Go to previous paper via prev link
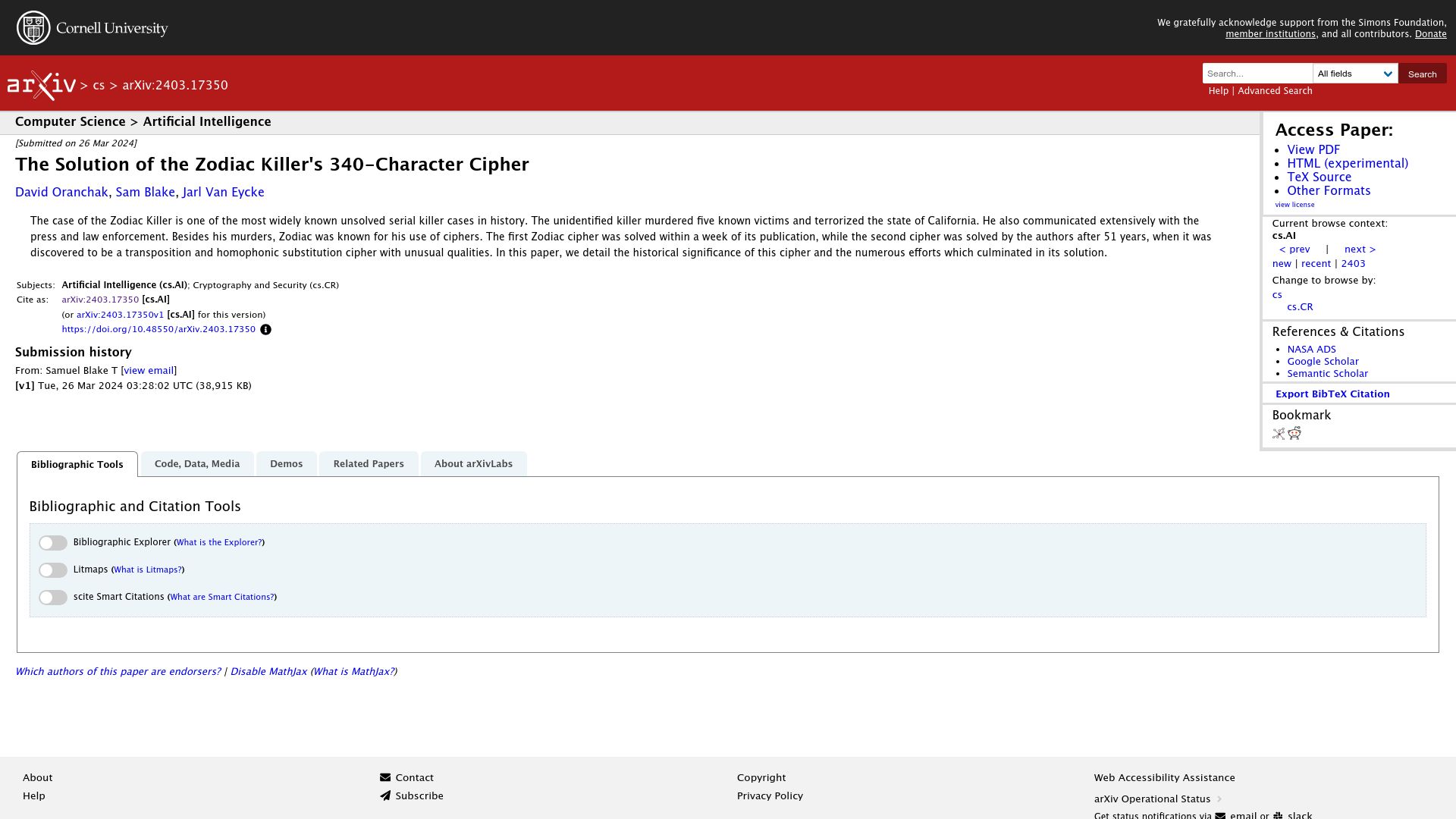This screenshot has height=819, width=1456. coord(1294,249)
